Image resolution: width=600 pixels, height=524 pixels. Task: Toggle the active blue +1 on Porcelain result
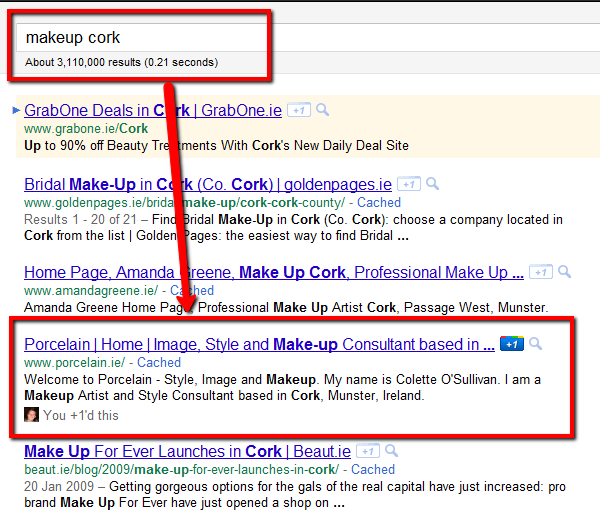click(512, 344)
